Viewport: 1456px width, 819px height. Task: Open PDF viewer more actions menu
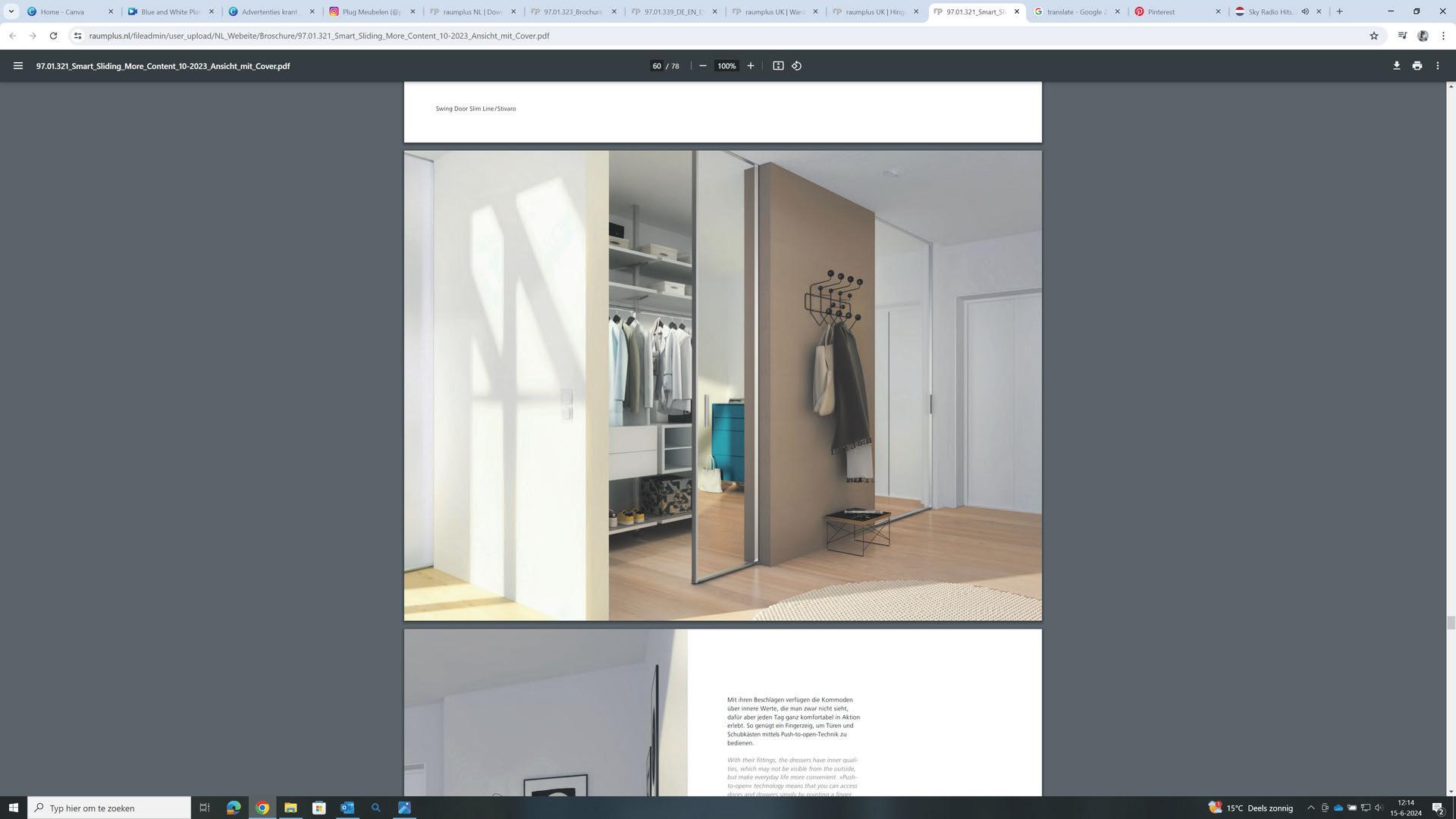(1438, 66)
